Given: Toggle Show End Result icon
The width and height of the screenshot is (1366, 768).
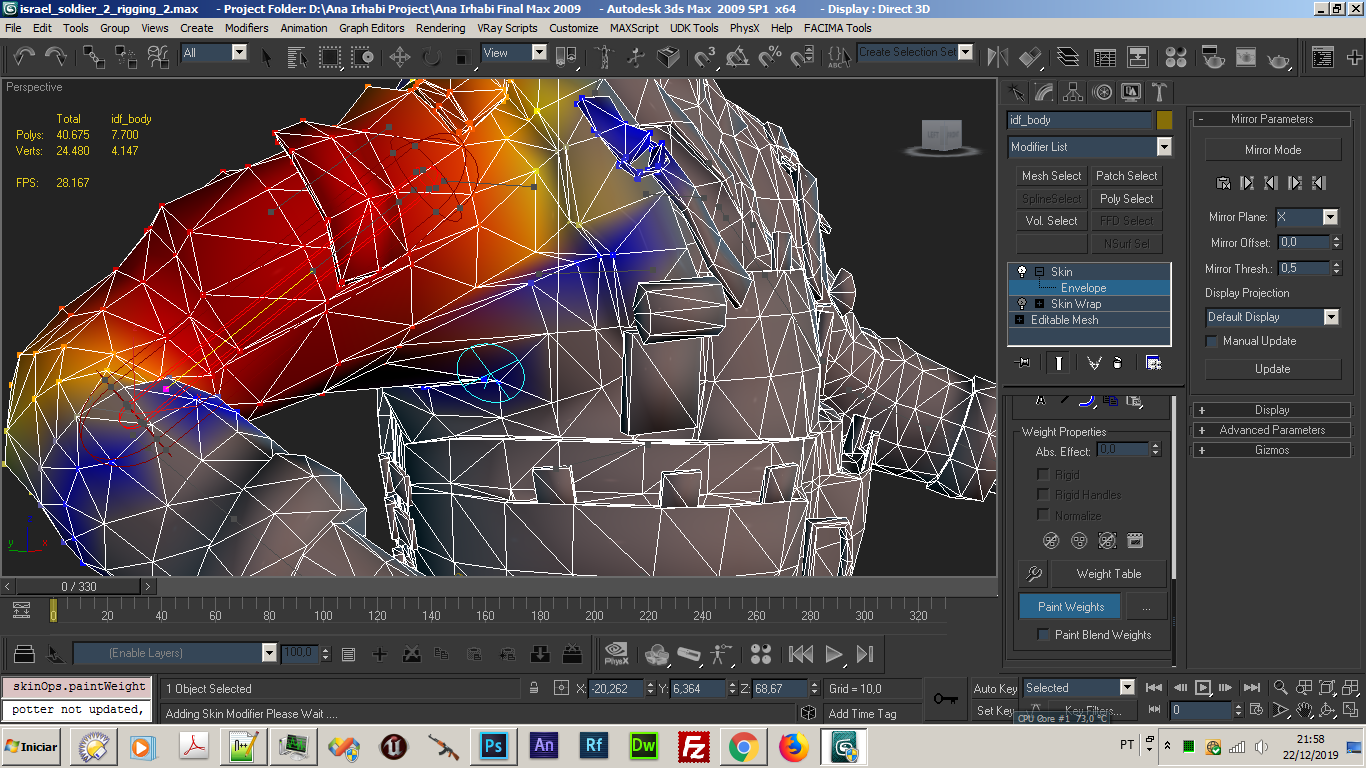Looking at the screenshot, I should pyautogui.click(x=1058, y=363).
